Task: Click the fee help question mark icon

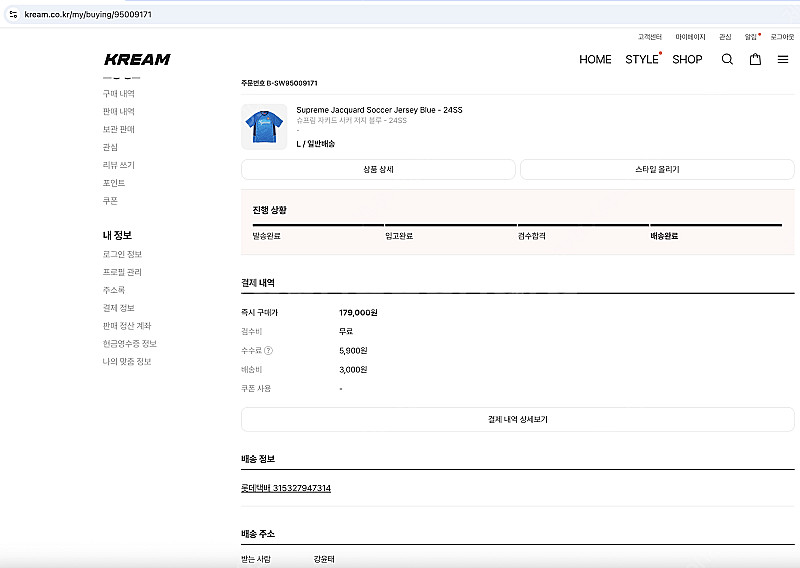Action: tap(268, 351)
